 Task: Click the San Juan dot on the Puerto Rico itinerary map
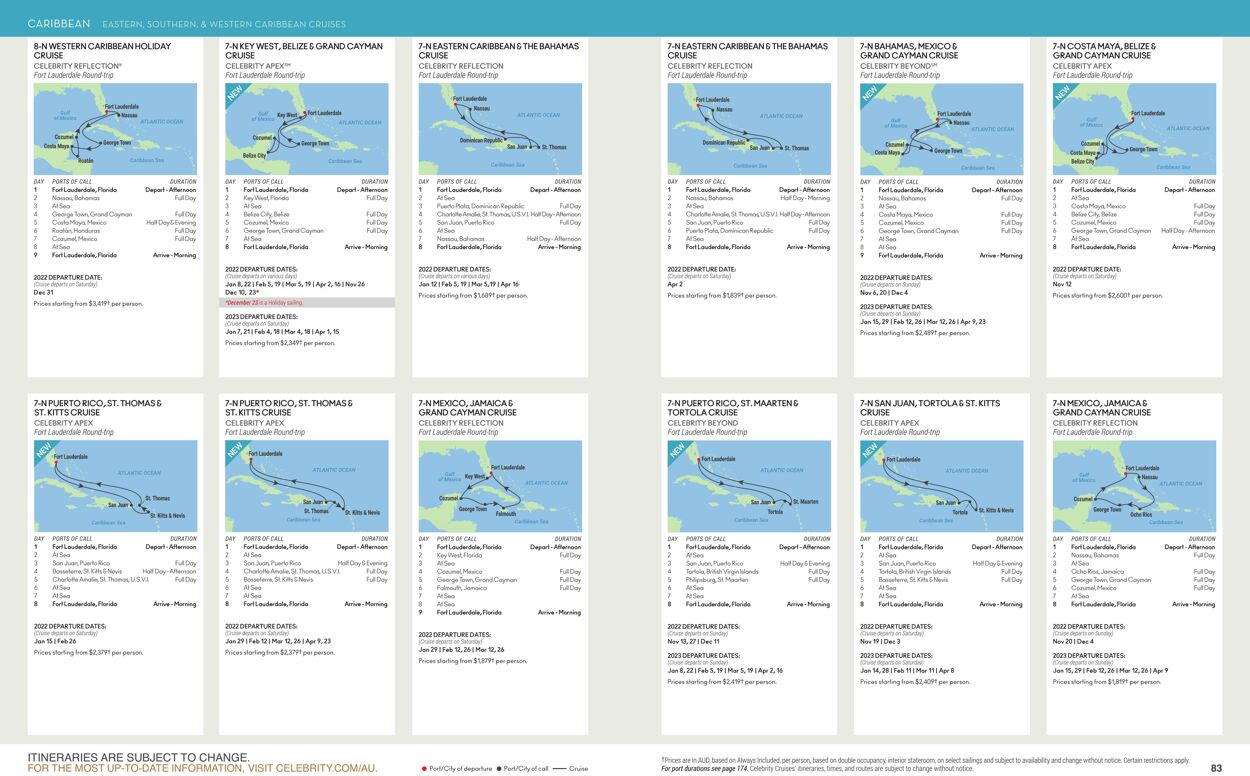[131, 504]
